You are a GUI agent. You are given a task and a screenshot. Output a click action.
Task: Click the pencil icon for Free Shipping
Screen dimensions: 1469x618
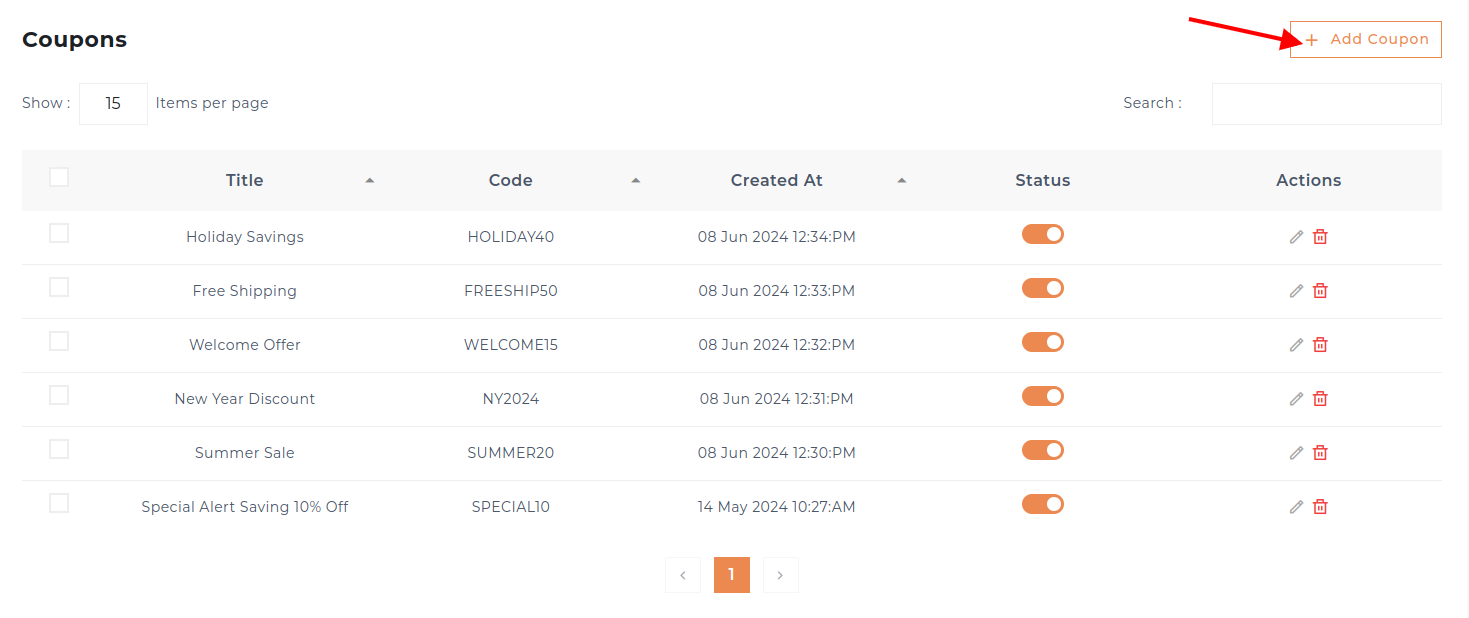tap(1296, 291)
